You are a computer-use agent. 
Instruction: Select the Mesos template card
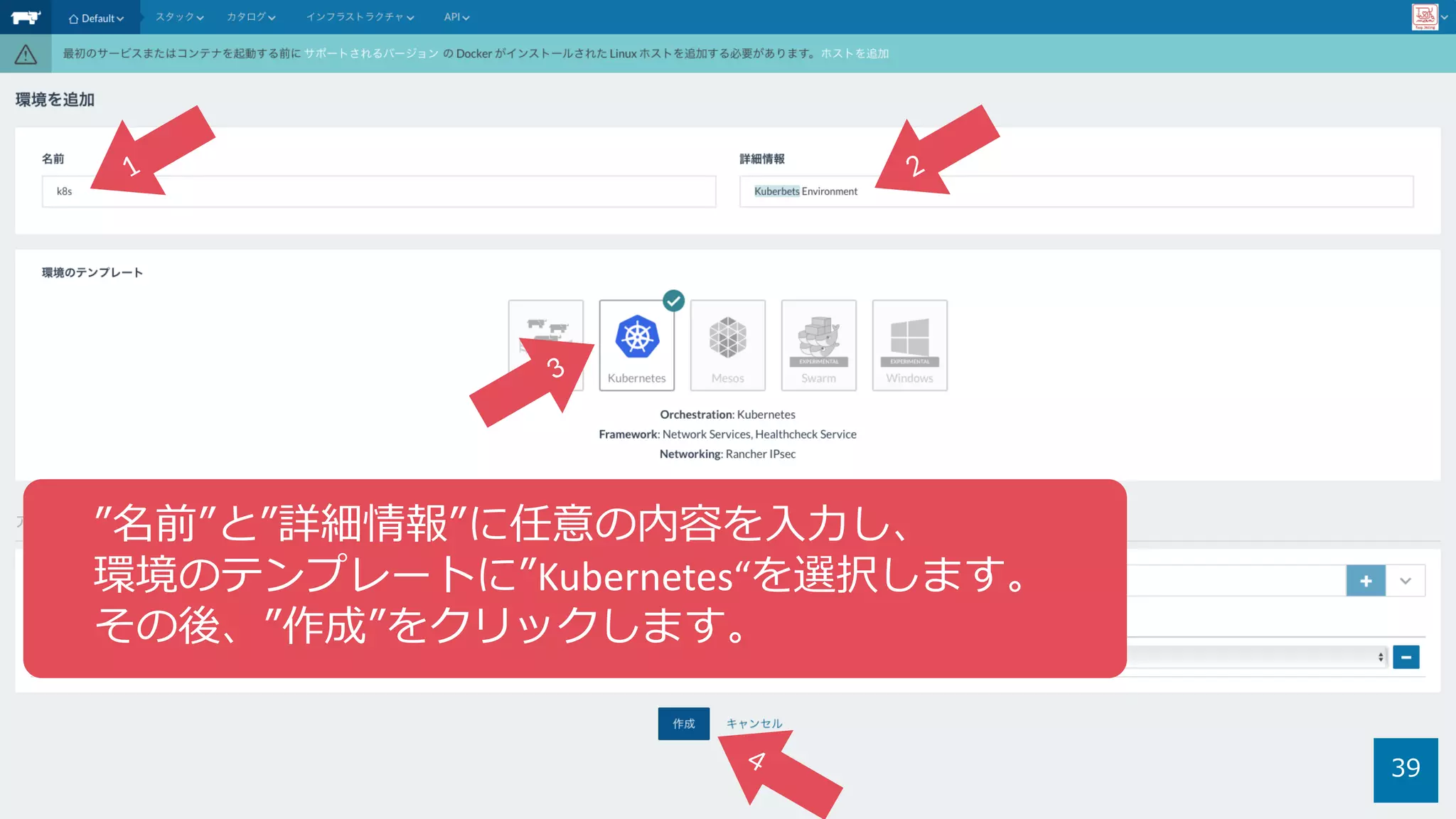click(x=727, y=345)
